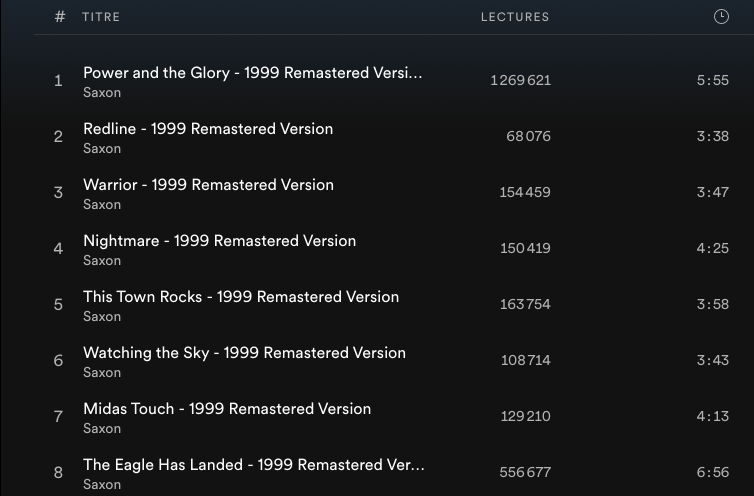Click track number 8
This screenshot has height=496, width=754.
(58, 473)
